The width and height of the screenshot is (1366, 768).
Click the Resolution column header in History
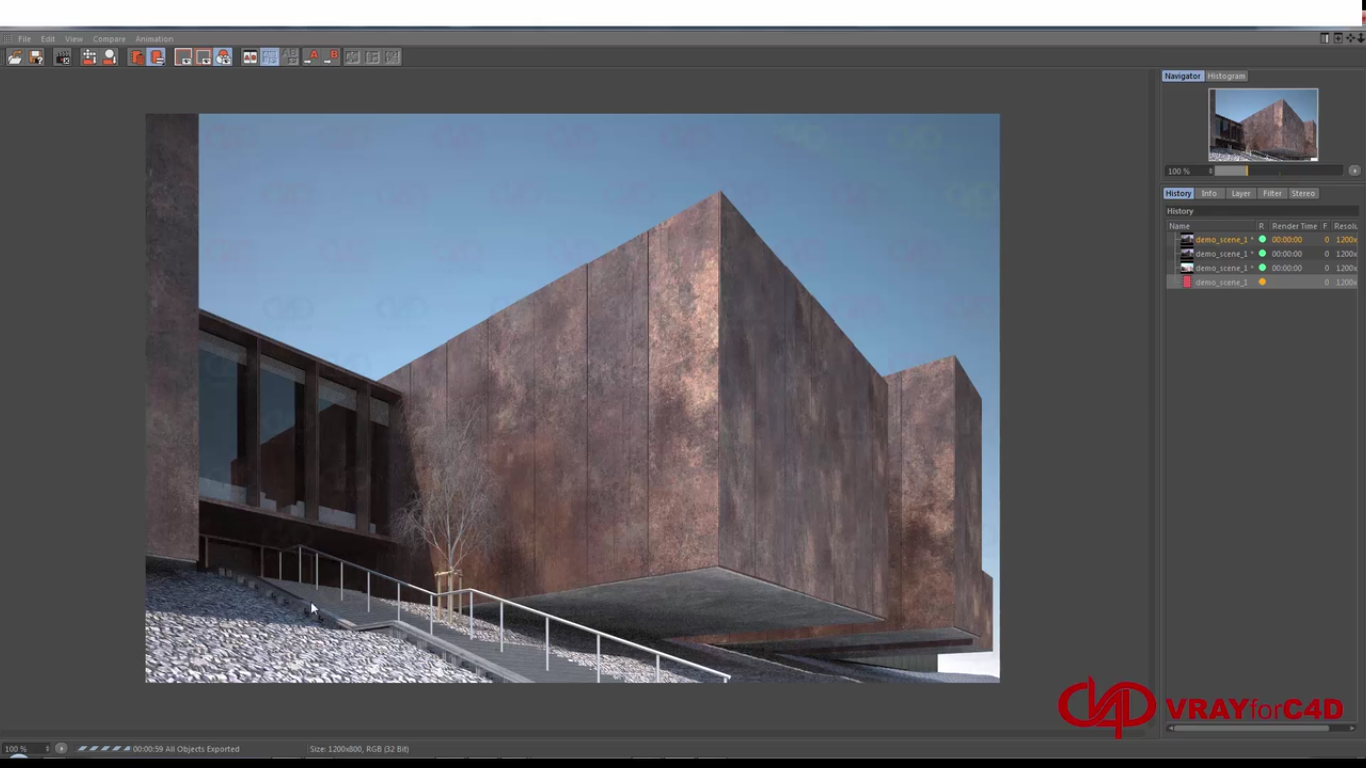point(1346,226)
